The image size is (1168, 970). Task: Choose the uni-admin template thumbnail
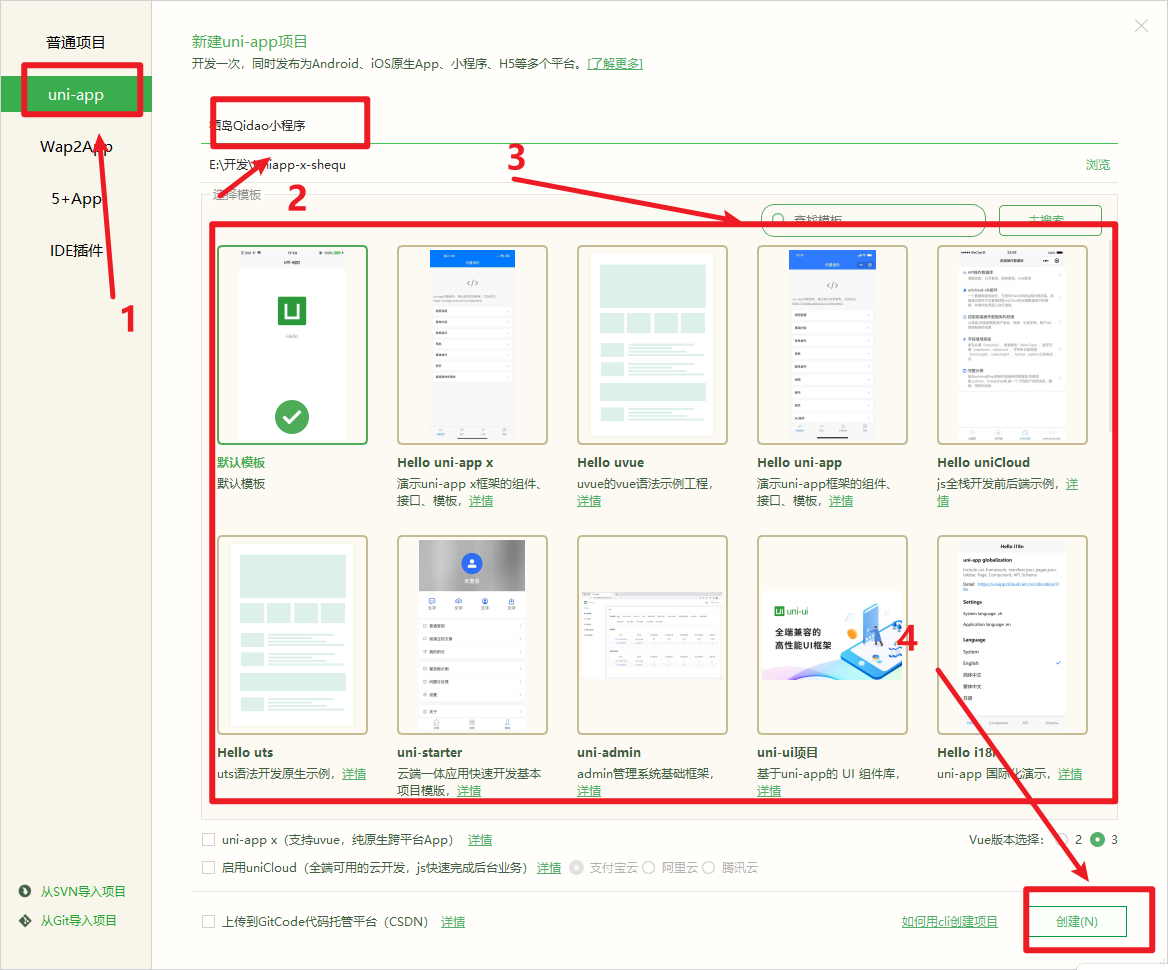[x=652, y=635]
